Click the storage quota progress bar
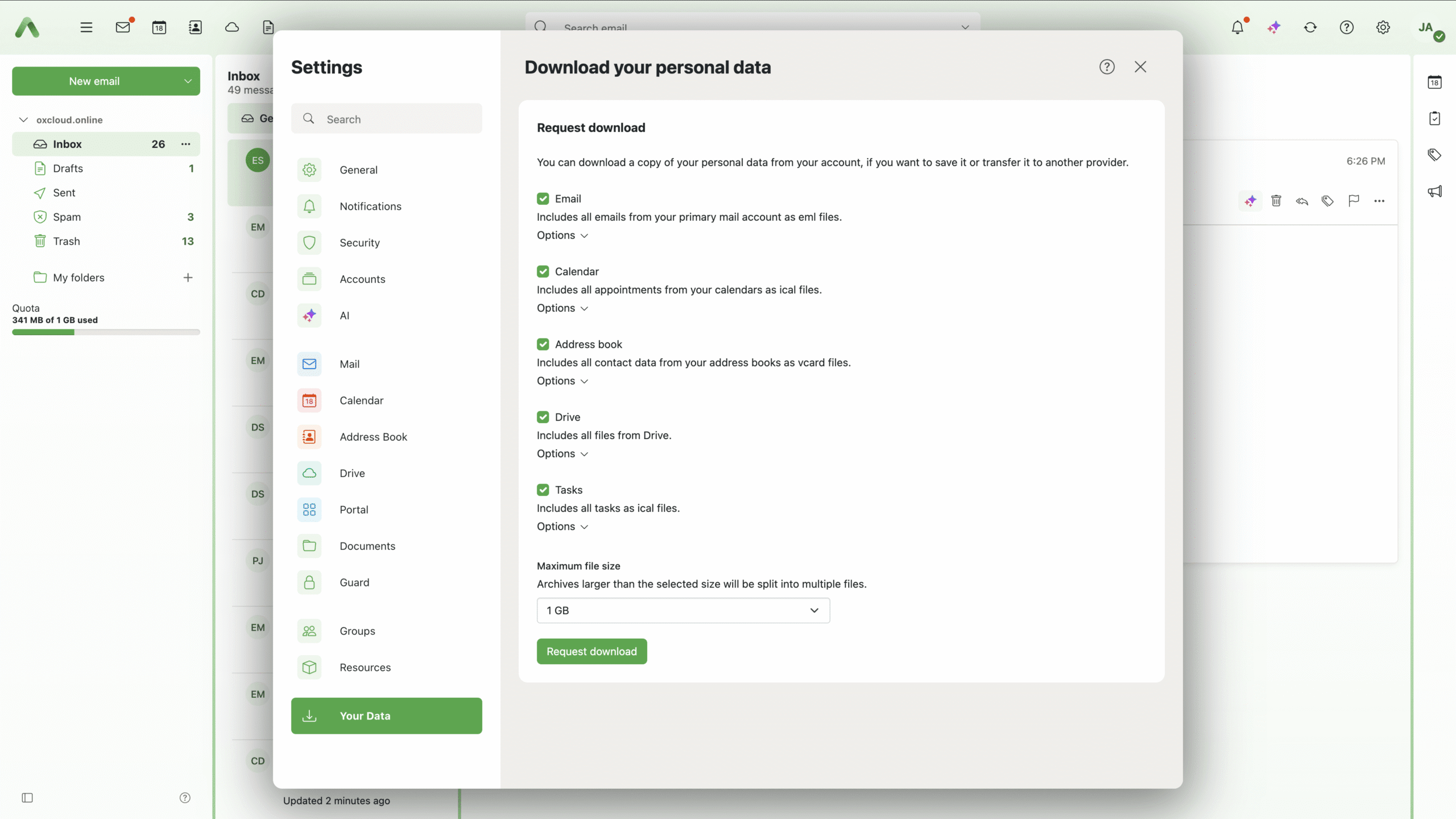Viewport: 1456px width, 819px height. [x=106, y=332]
